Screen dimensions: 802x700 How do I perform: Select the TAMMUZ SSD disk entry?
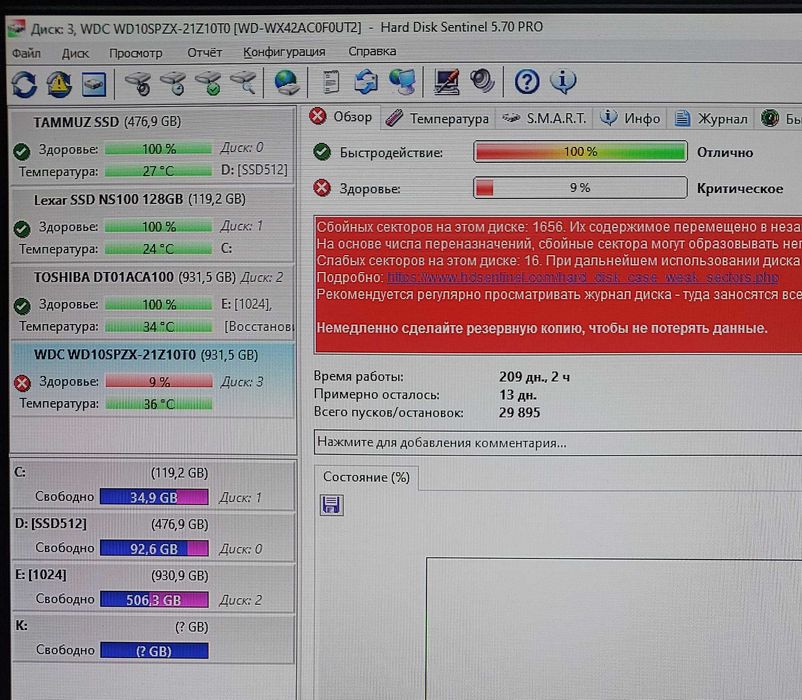(x=152, y=145)
